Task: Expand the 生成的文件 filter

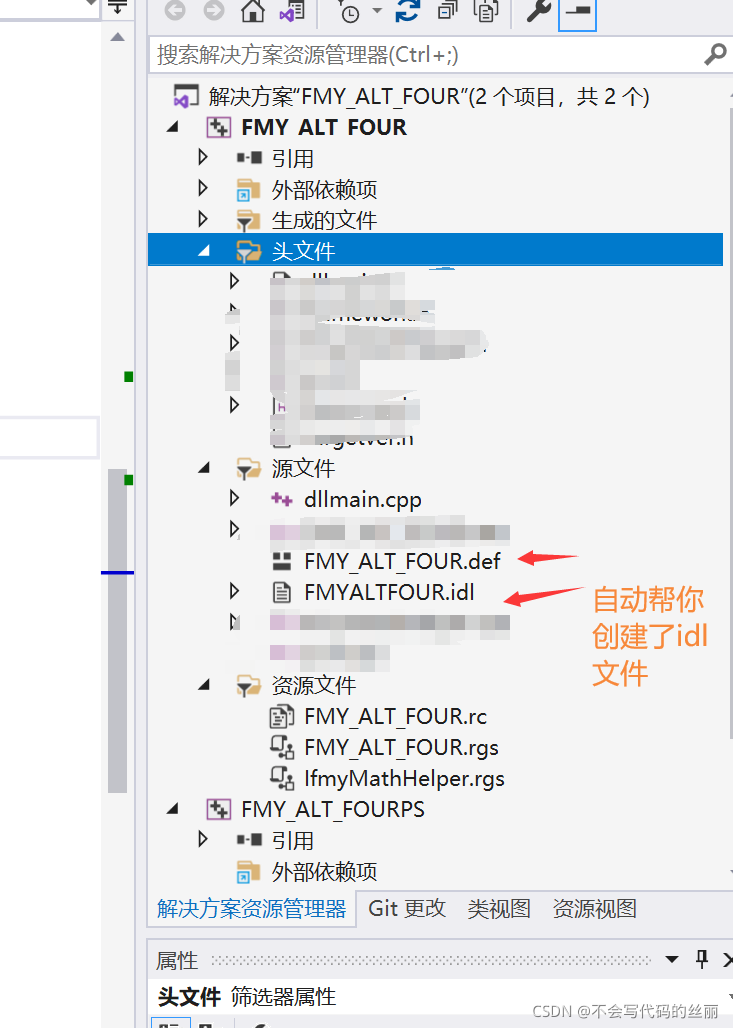Action: click(203, 219)
